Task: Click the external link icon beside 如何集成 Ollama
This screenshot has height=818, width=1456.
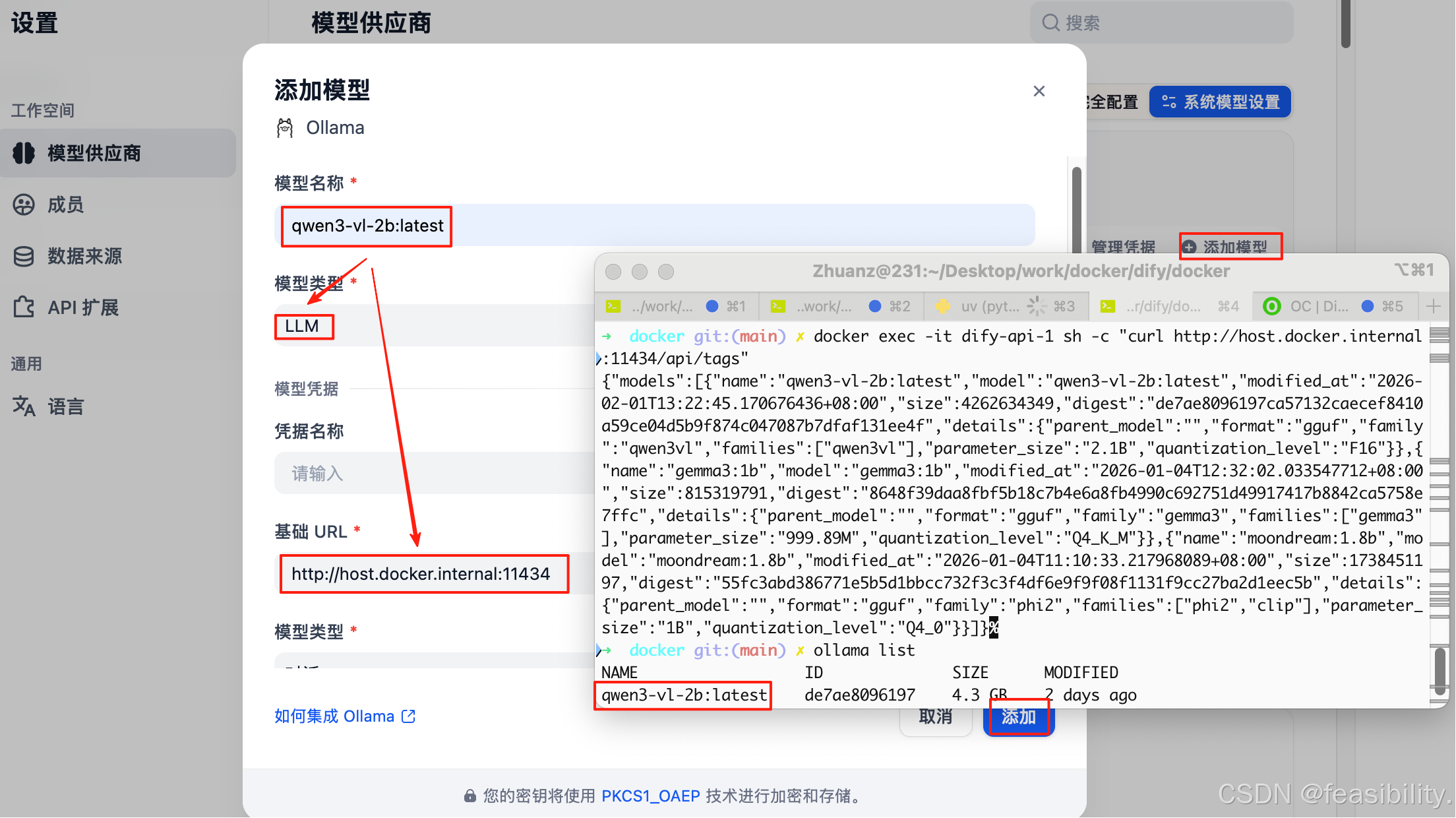Action: tap(409, 716)
